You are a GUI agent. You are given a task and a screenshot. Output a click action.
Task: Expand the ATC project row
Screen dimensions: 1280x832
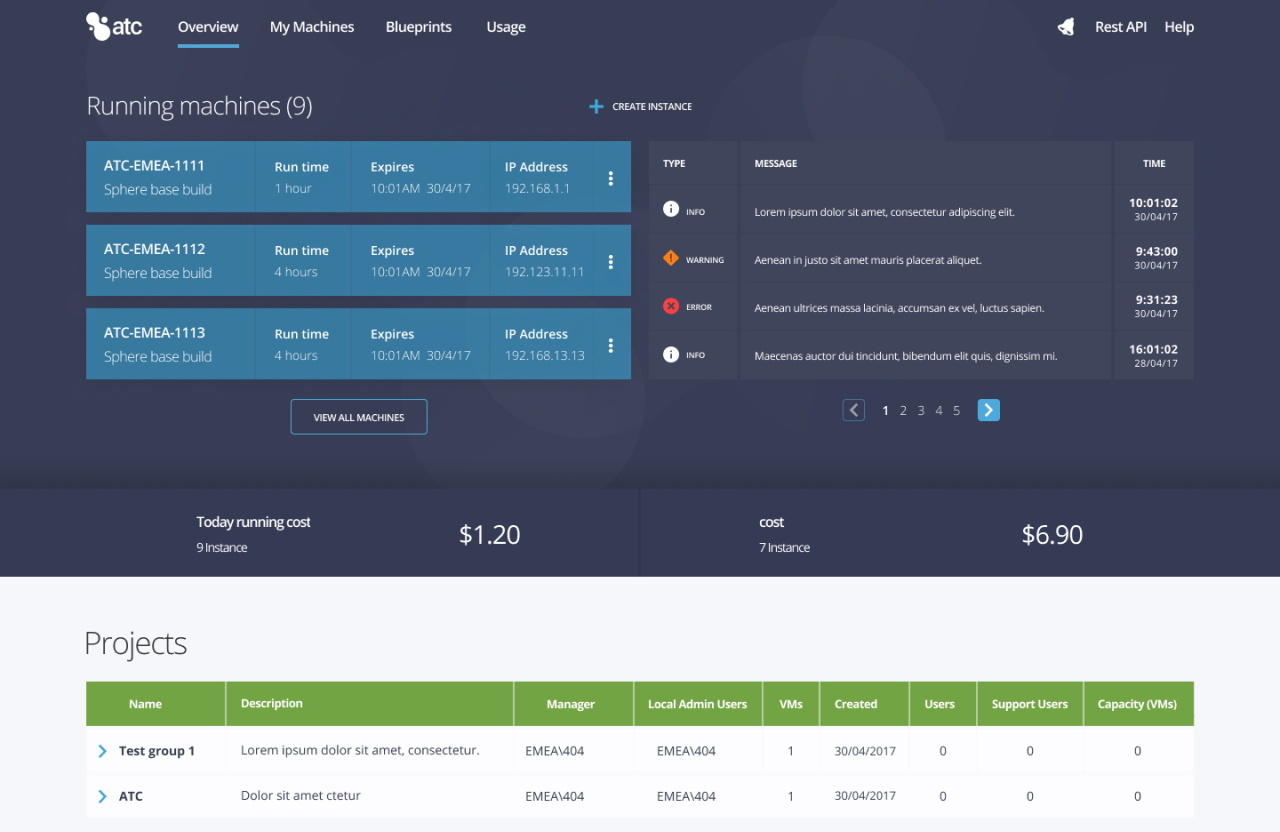(102, 797)
